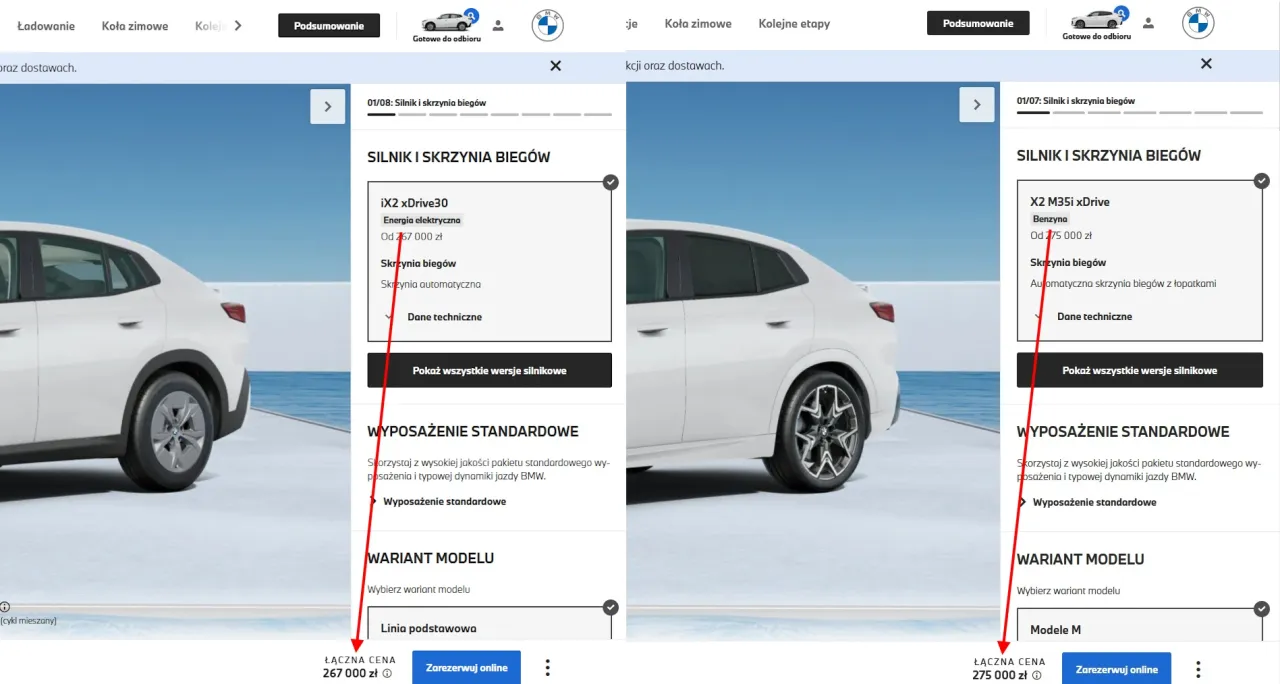The height and width of the screenshot is (684, 1280).
Task: Expand 'Wyposażenie standardowe' link above 'Linia podstawowa' card
Action: [x=438, y=501]
